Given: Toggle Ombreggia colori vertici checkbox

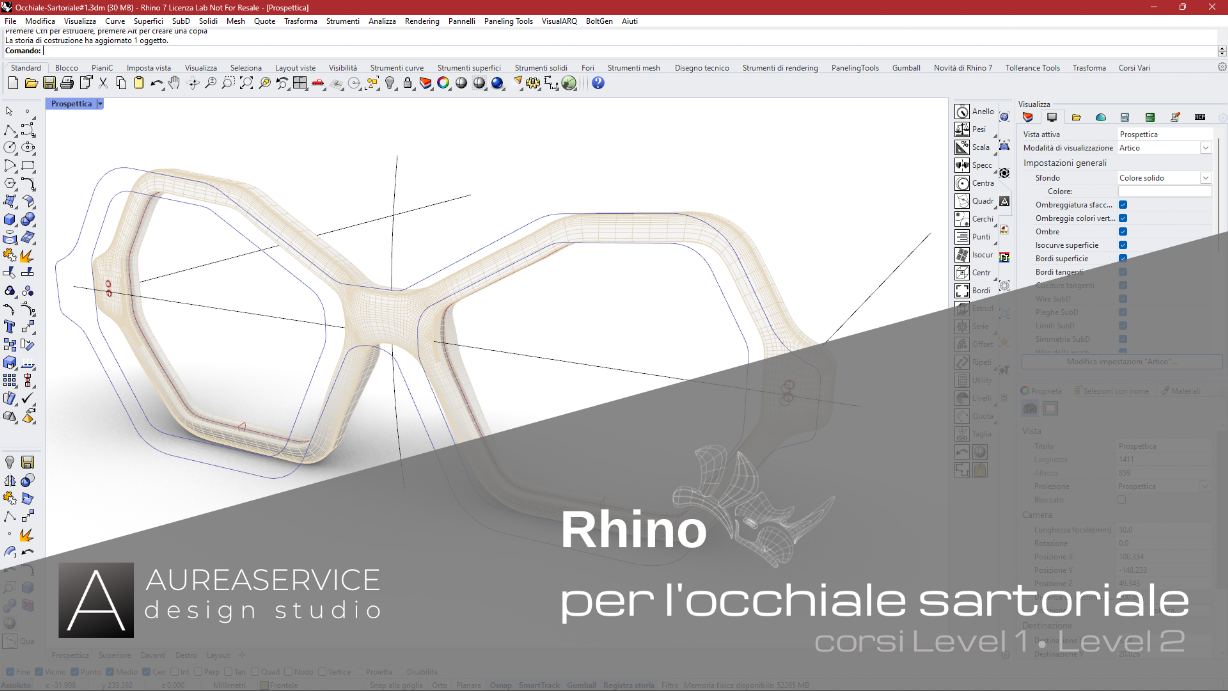Looking at the screenshot, I should click(x=1123, y=218).
